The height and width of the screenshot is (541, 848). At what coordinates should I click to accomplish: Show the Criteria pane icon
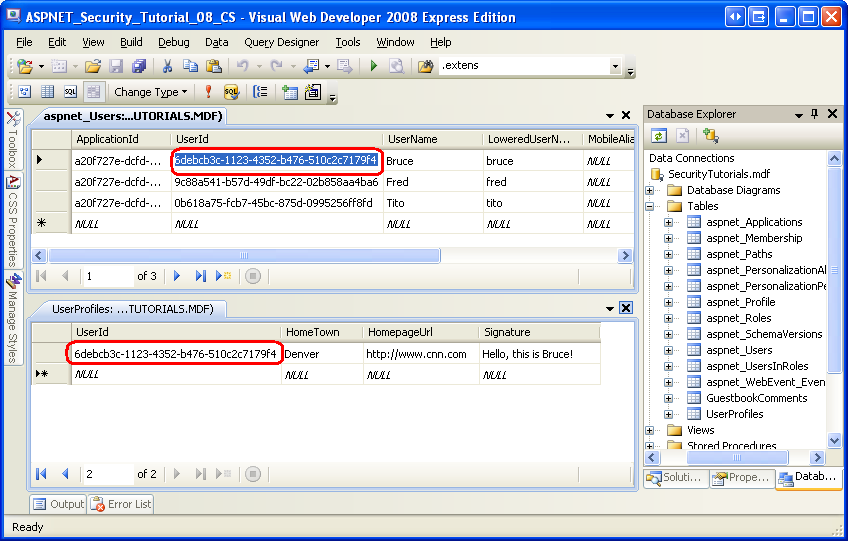click(48, 92)
